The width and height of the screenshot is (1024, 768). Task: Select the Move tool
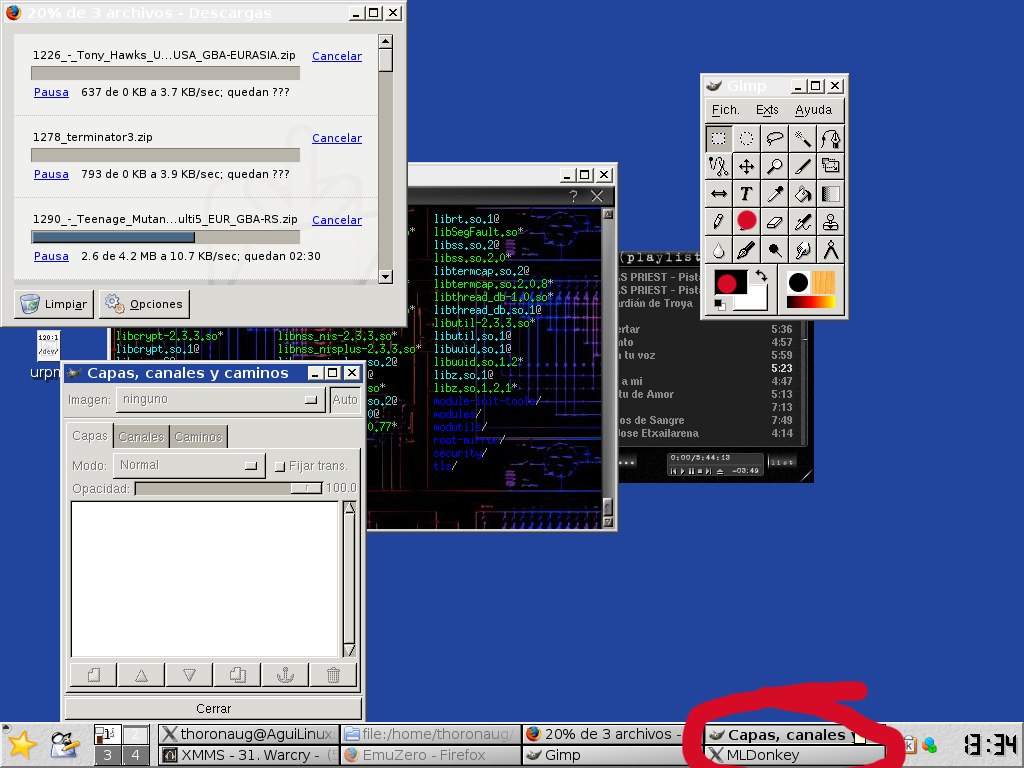pos(746,167)
